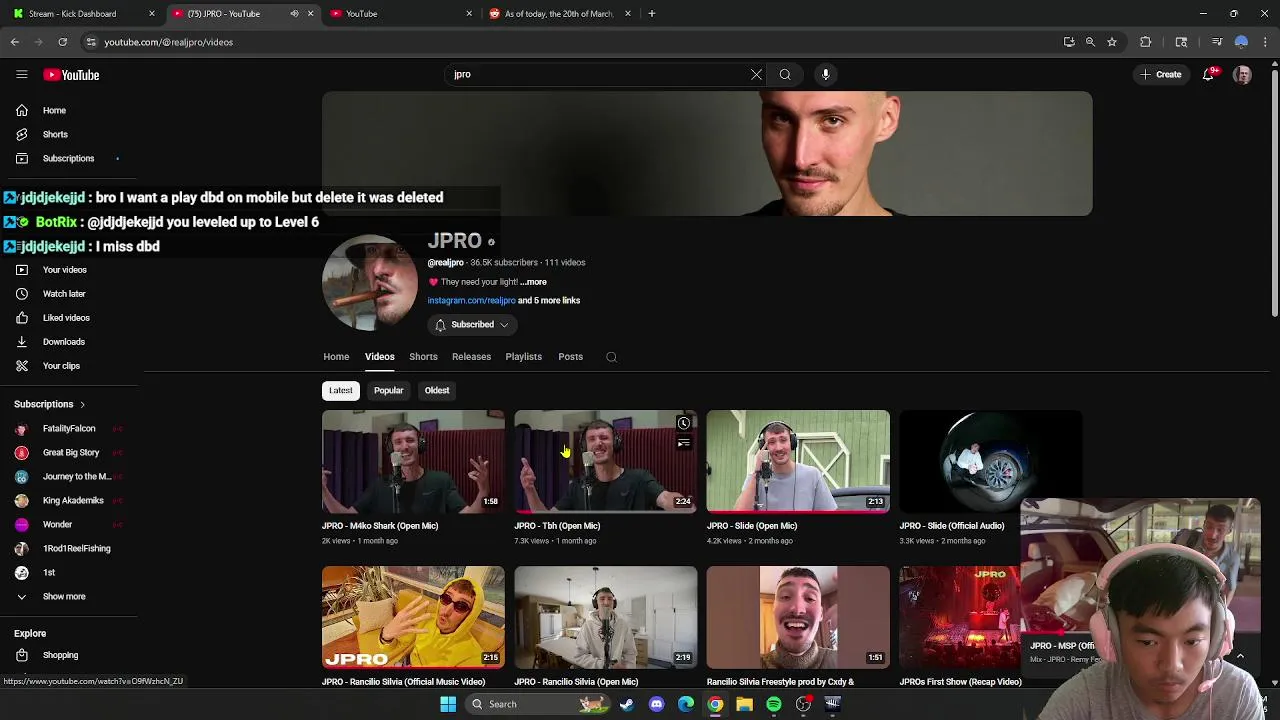Play JPRO - M4ko Shark (Open Mic) thumbnail
1280x720 pixels.
pyautogui.click(x=413, y=461)
